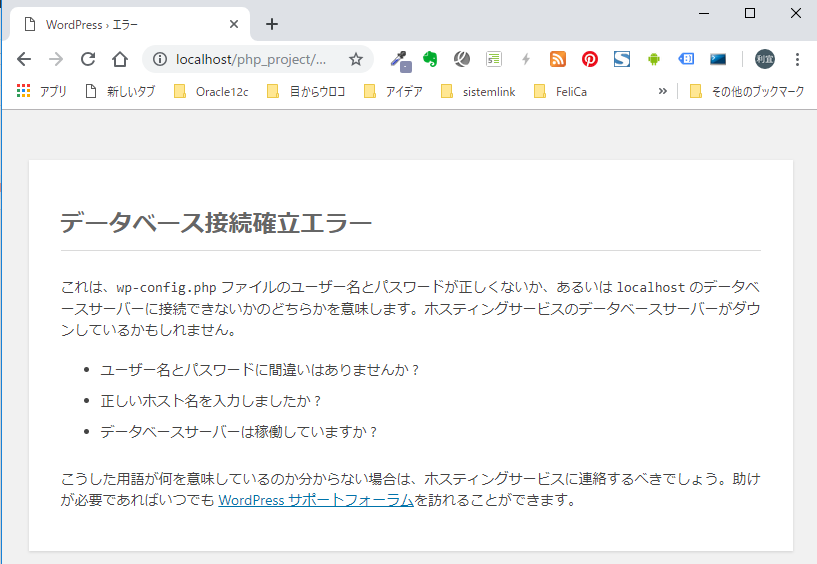This screenshot has width=817, height=564.
Task: Click the 正しいホスト名を入力しましたか bullet item
Action: pos(211,401)
